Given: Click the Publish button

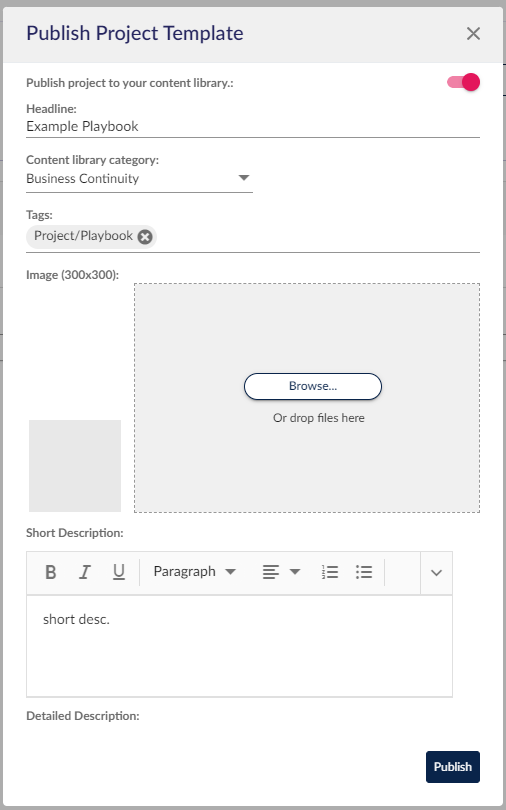Looking at the screenshot, I should pyautogui.click(x=453, y=767).
